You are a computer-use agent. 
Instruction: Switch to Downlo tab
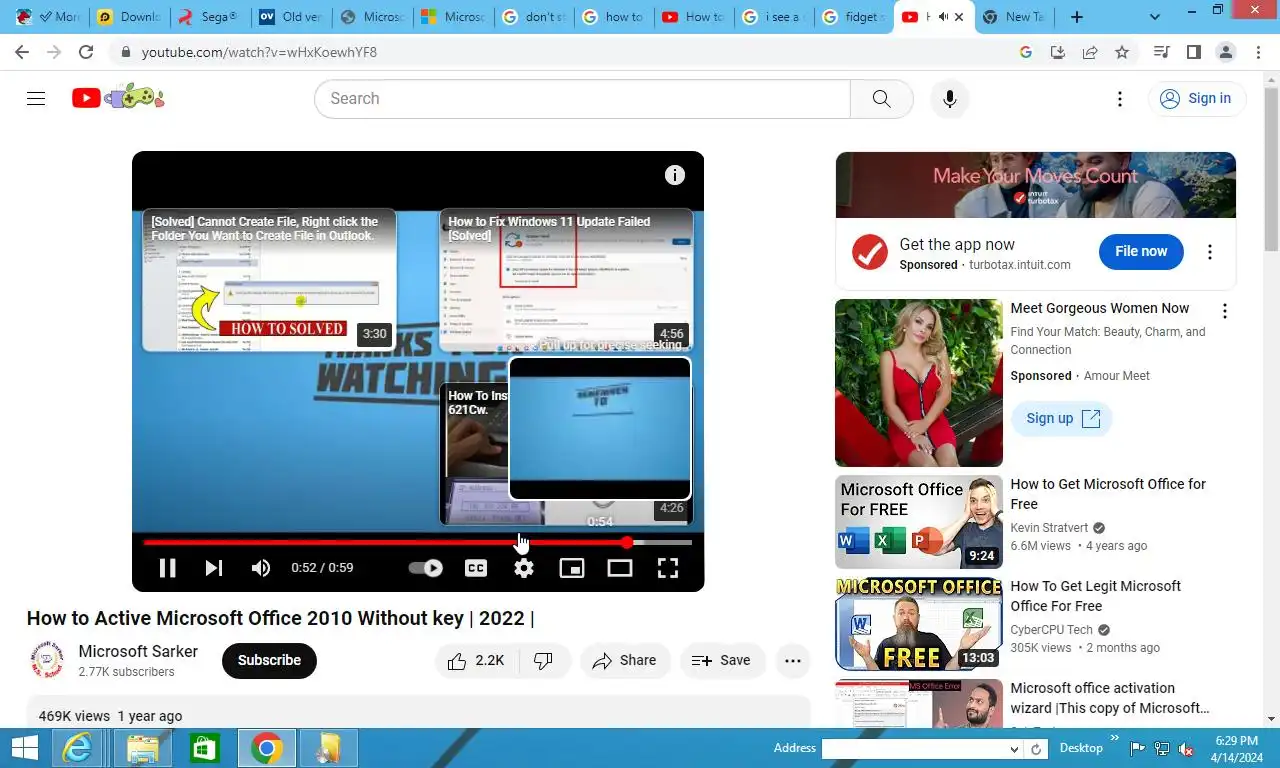click(129, 17)
